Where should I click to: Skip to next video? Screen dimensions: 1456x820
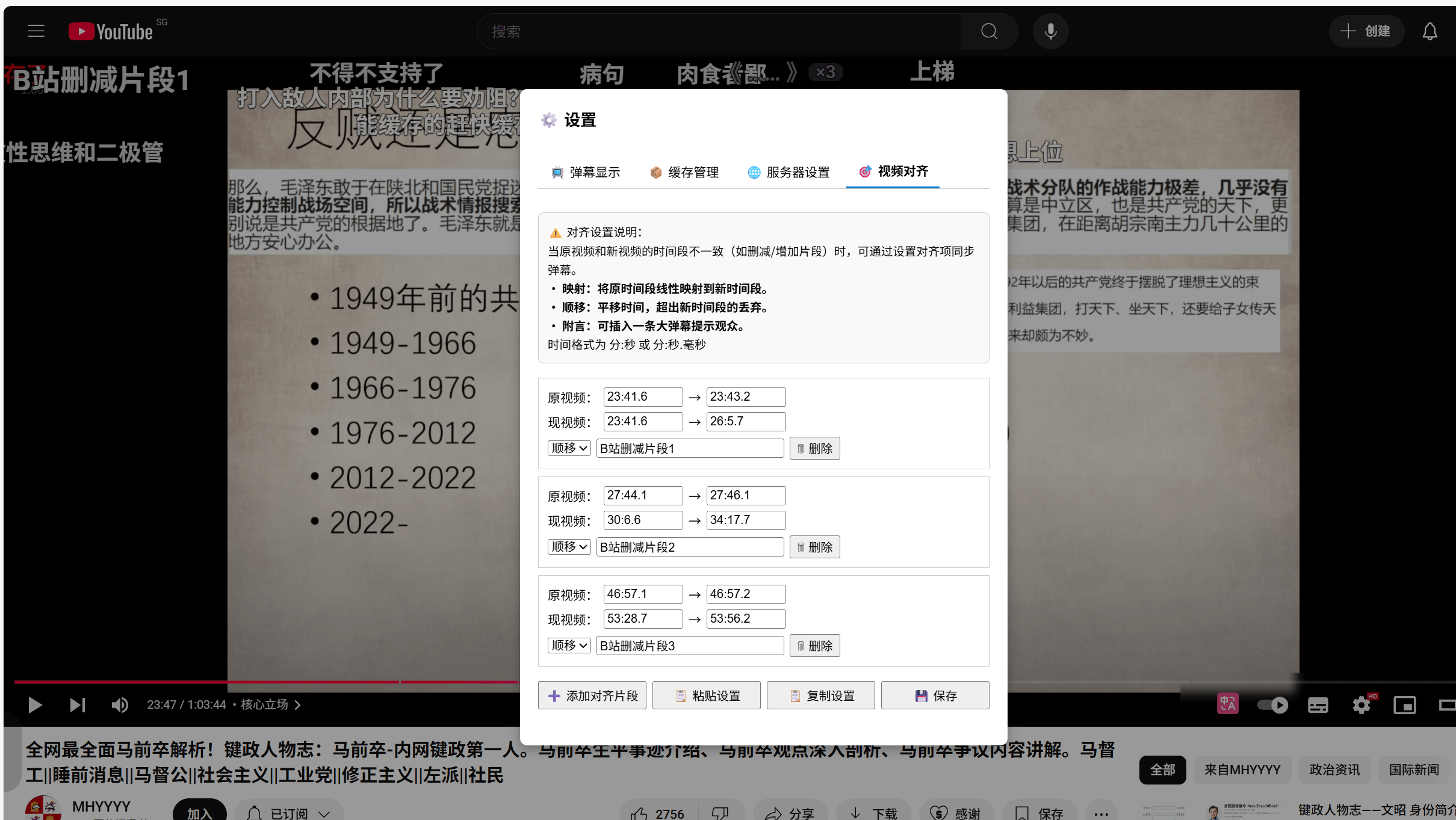77,704
